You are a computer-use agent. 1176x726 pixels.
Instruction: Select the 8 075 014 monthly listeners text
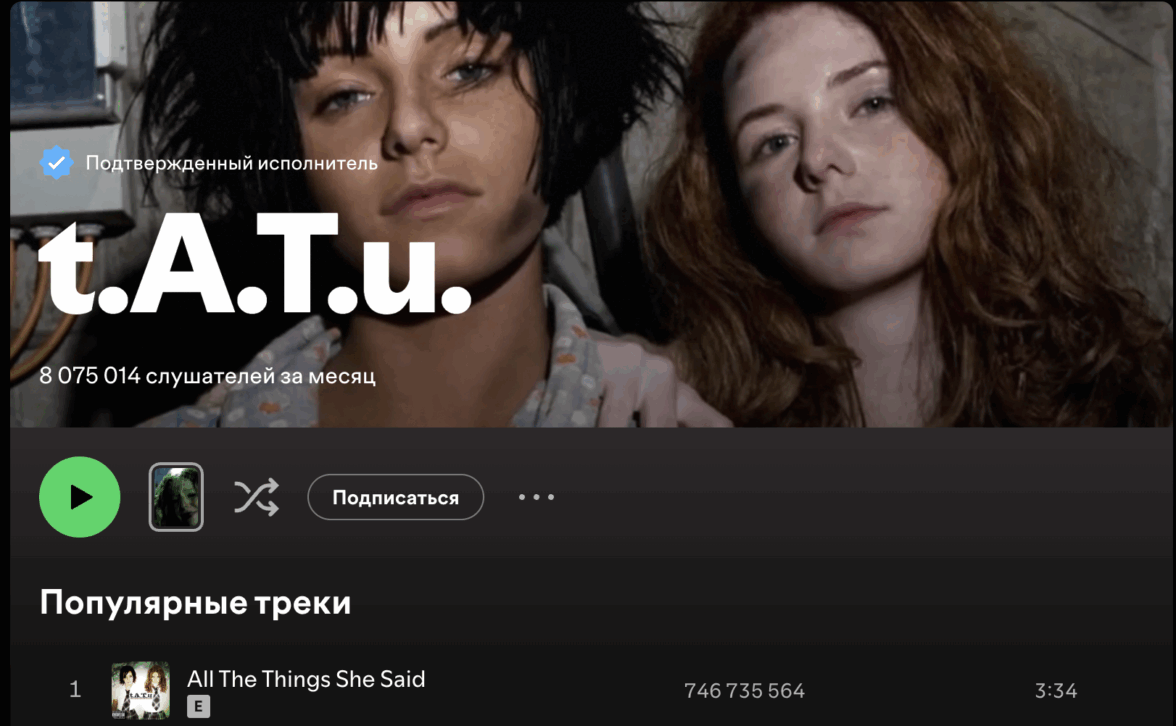tap(207, 375)
